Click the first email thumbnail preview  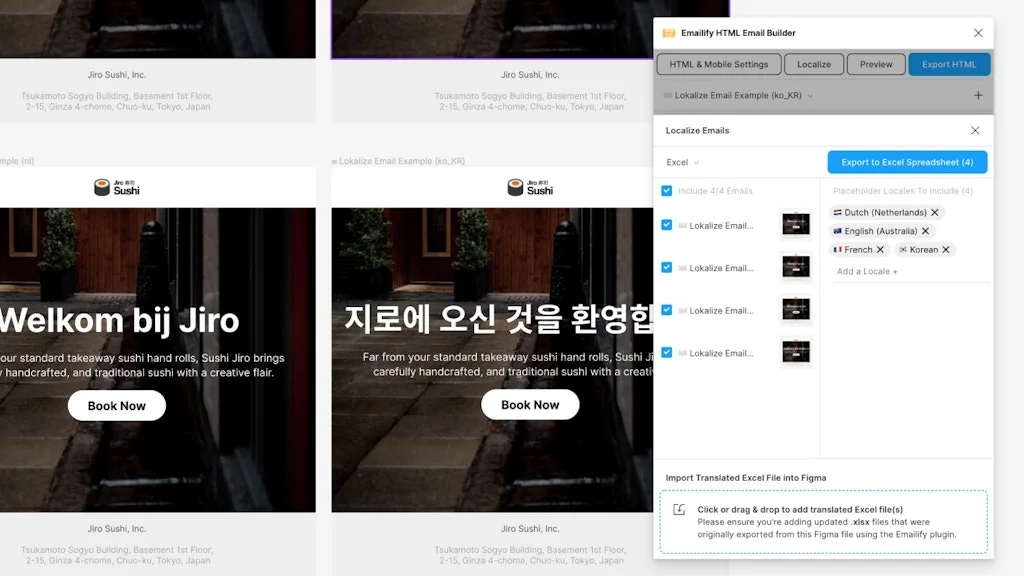(796, 224)
